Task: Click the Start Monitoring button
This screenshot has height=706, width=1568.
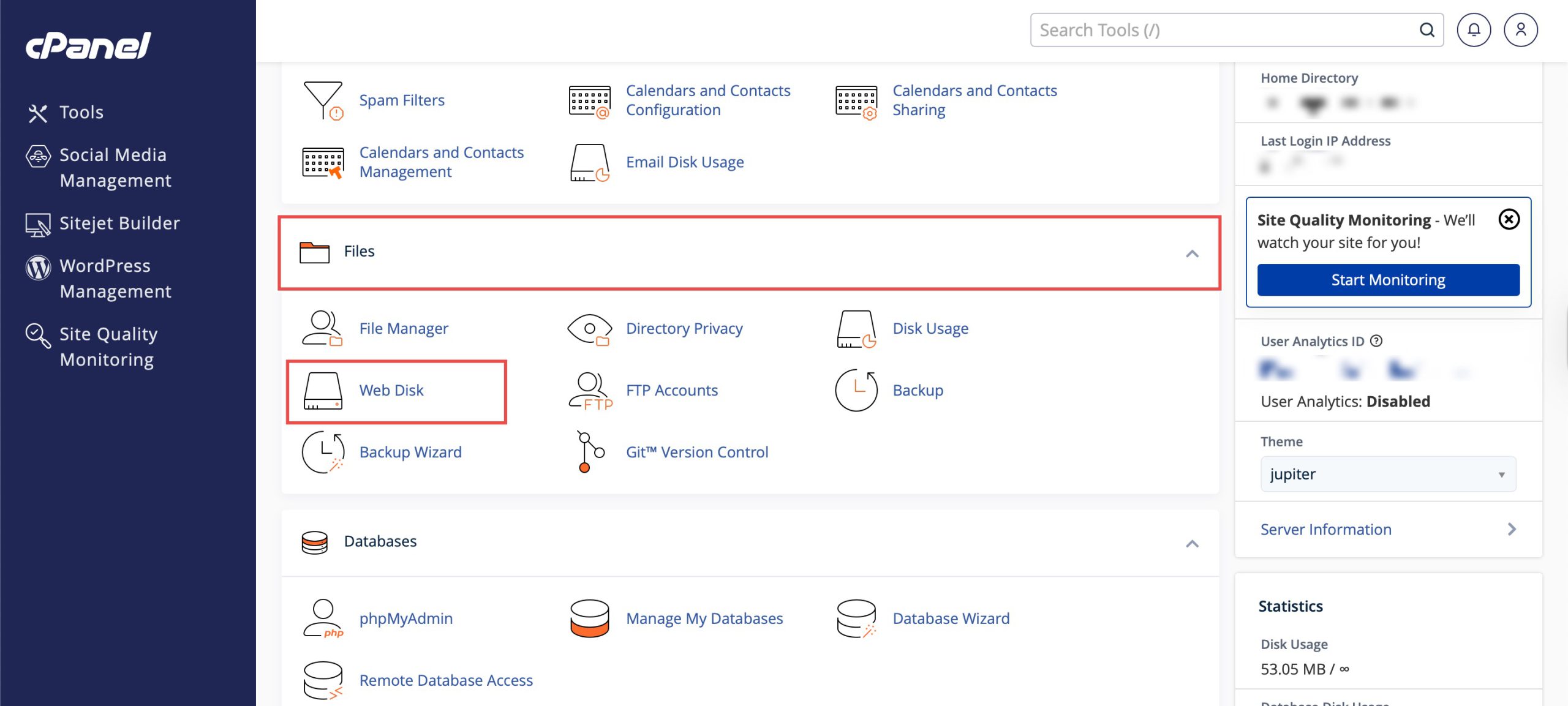Action: tap(1388, 280)
